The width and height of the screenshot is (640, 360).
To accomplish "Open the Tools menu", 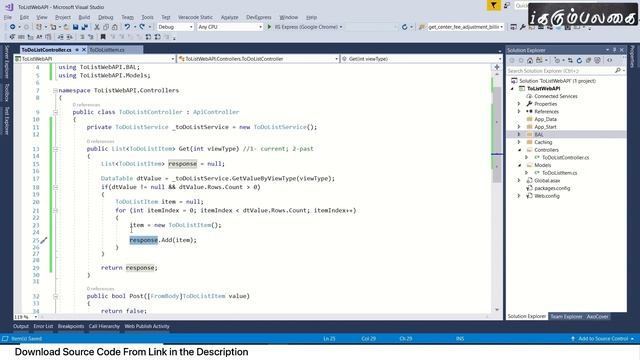I will pos(147,17).
